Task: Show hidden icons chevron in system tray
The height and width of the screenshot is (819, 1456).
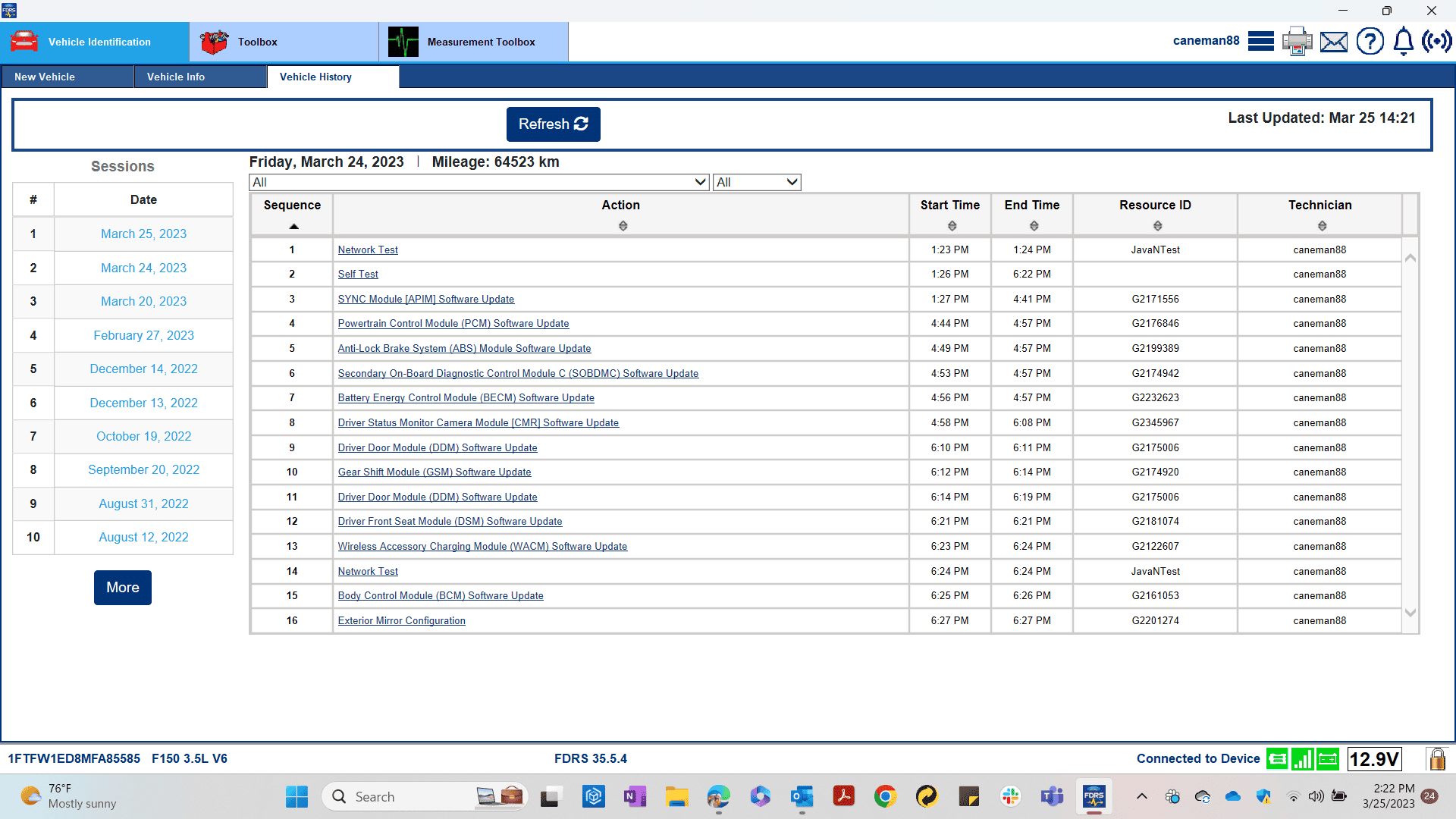Action: pos(1141,796)
